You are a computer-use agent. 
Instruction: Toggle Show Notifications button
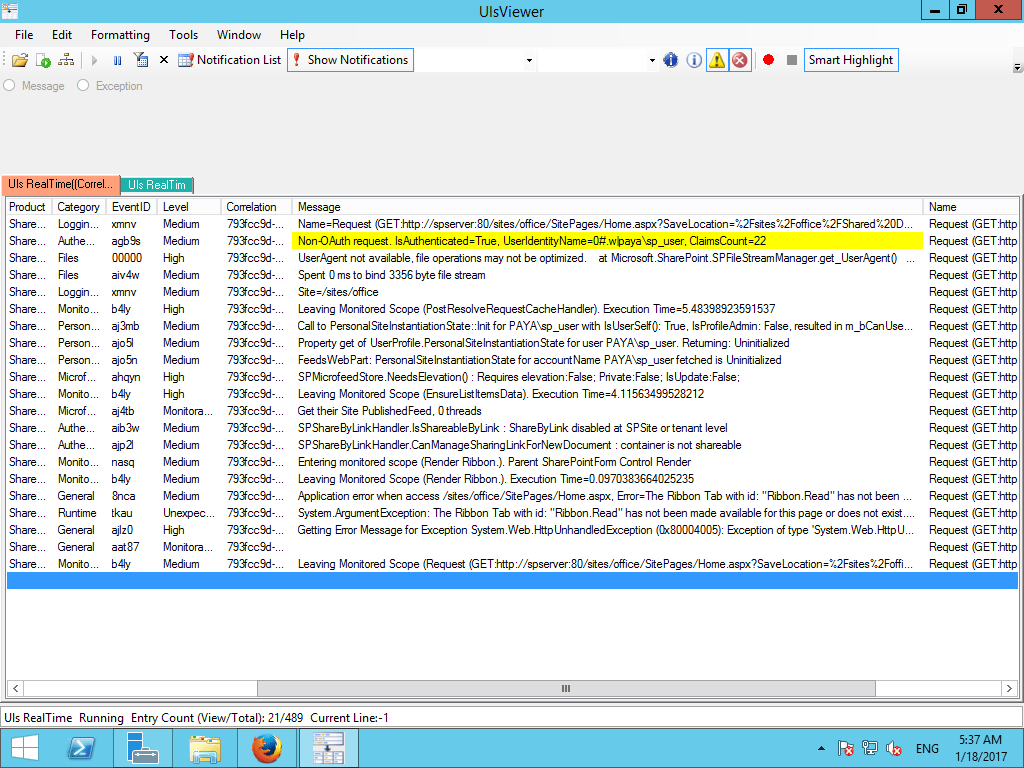[x=351, y=60]
